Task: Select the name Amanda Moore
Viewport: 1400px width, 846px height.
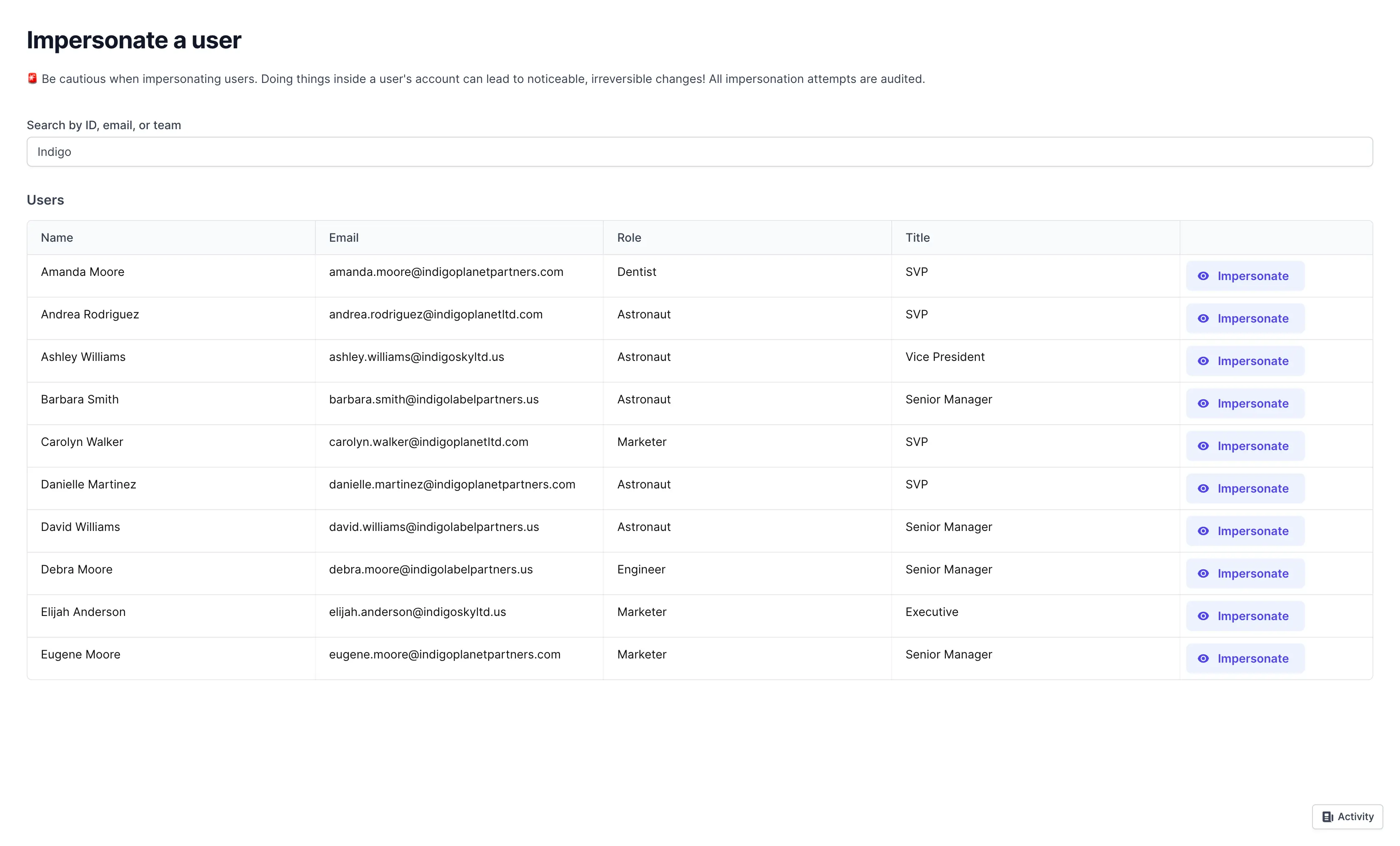Action: [x=82, y=272]
